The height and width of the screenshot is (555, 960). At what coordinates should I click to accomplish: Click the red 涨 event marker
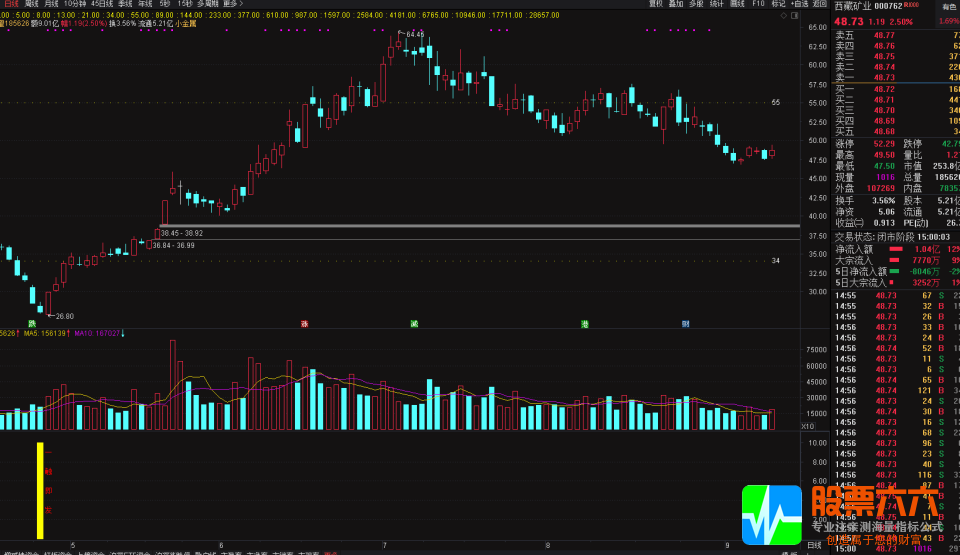tap(304, 323)
